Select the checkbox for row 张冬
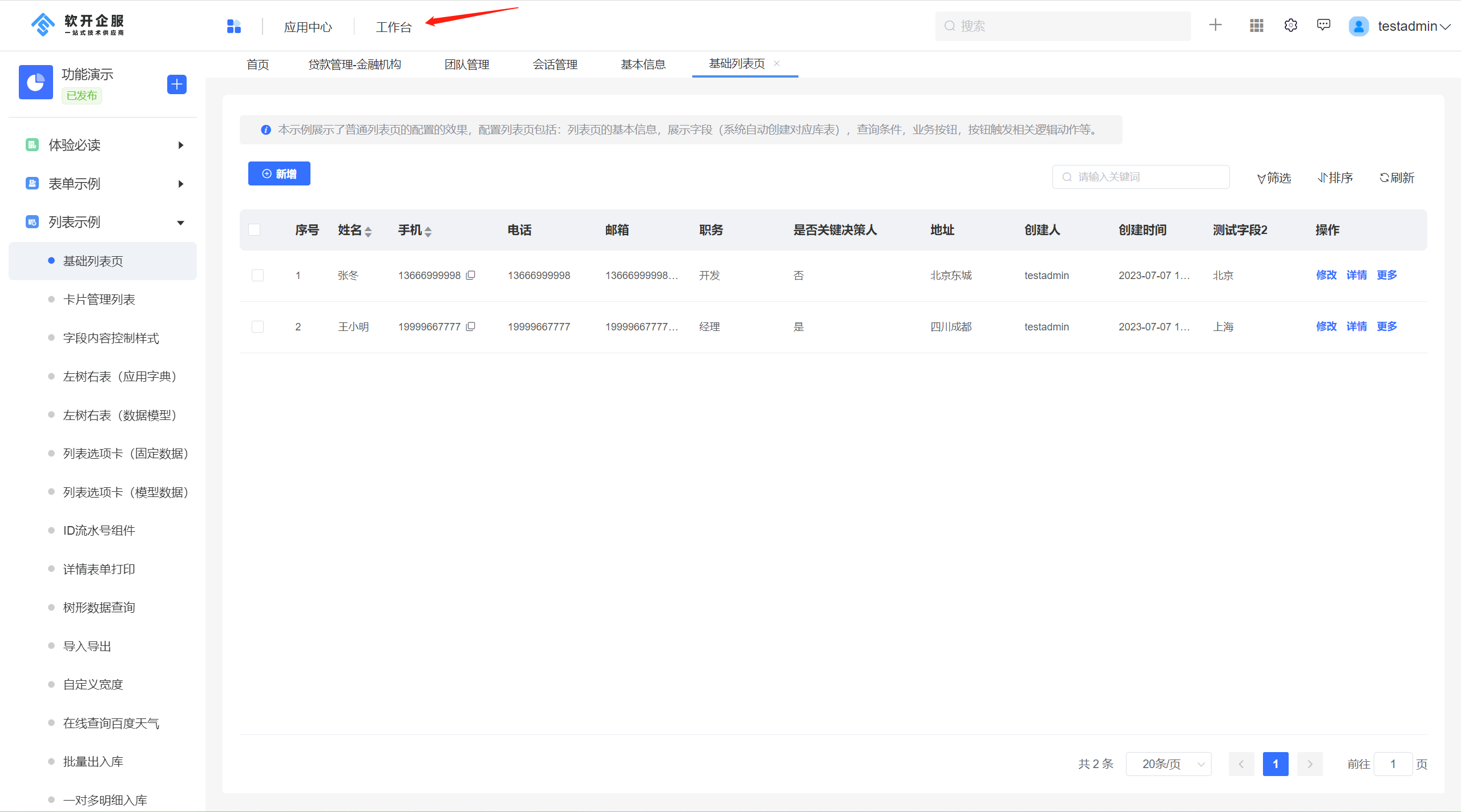The width and height of the screenshot is (1461, 812). (257, 275)
